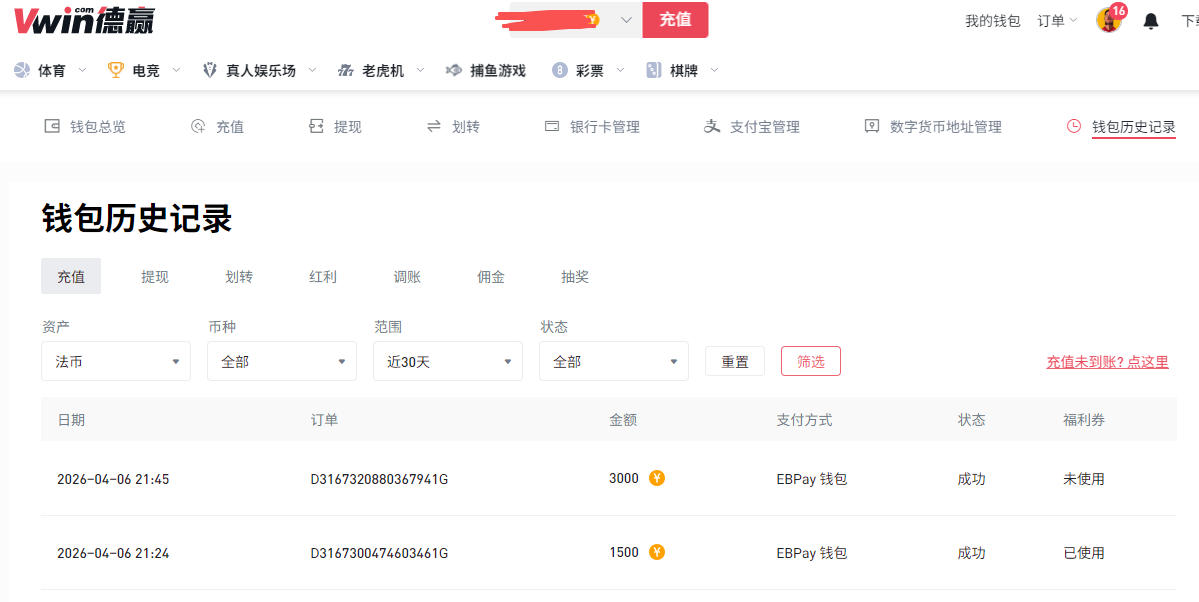Select the 老虎机 slot machine icon
The width and height of the screenshot is (1199, 602).
346,70
